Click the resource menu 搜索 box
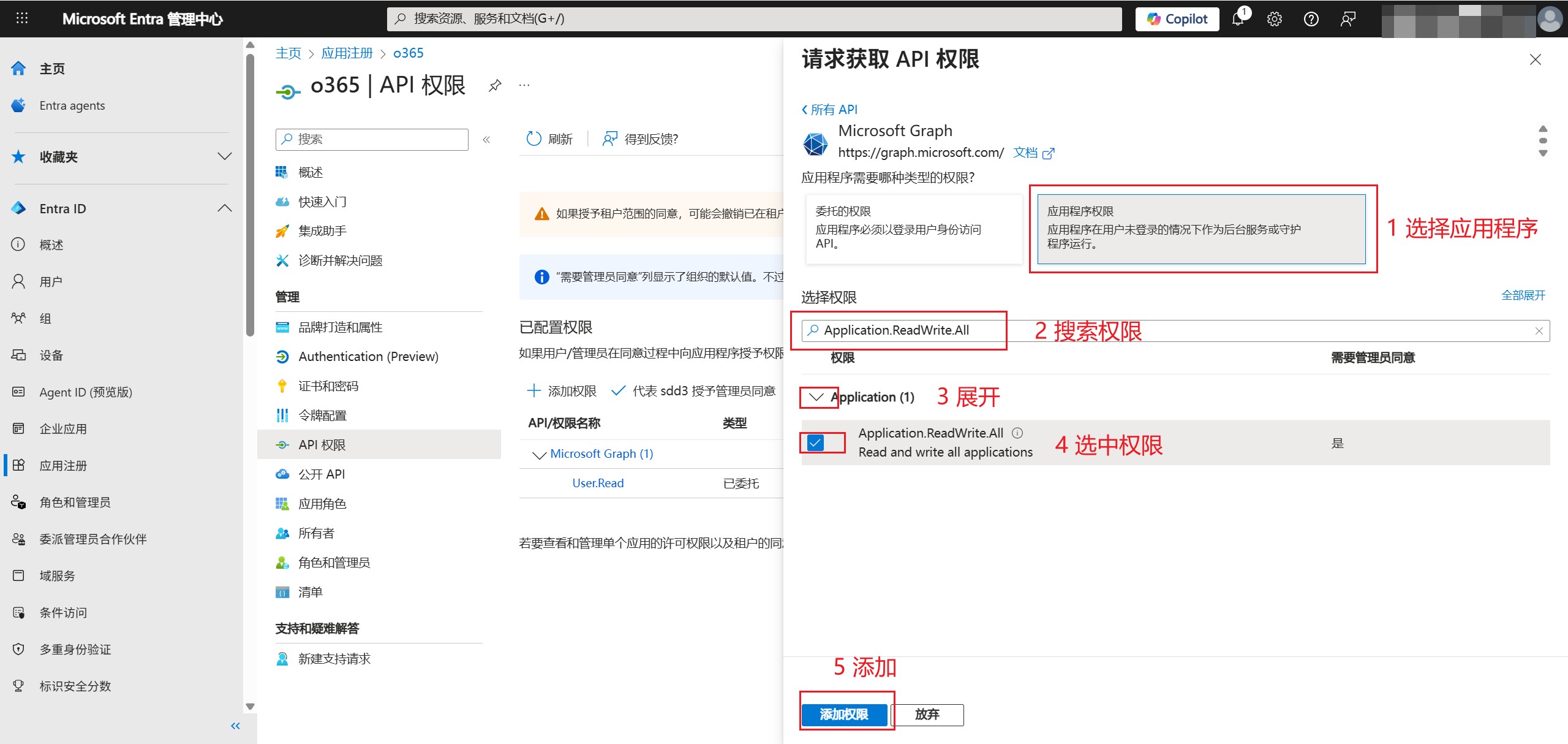This screenshot has width=1568, height=744. [x=372, y=139]
